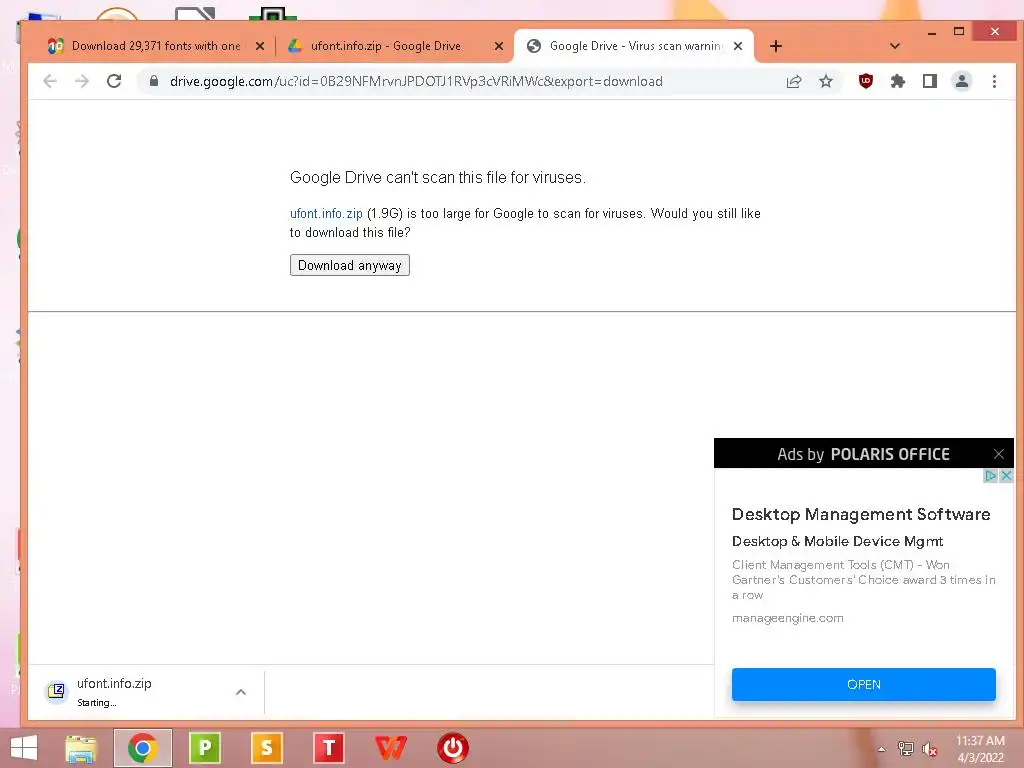Close the Polaris Office ads panel
Screen dimensions: 1024x768
[999, 454]
